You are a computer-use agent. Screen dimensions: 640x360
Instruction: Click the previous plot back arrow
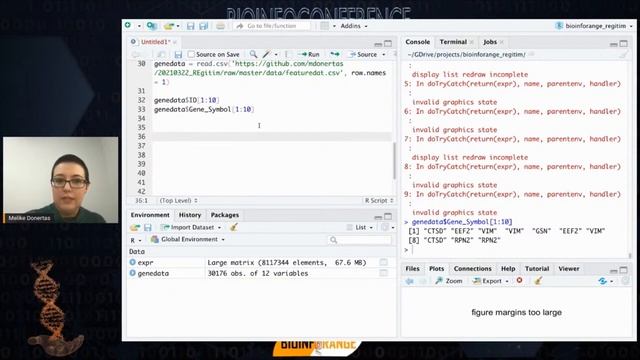[409, 281]
